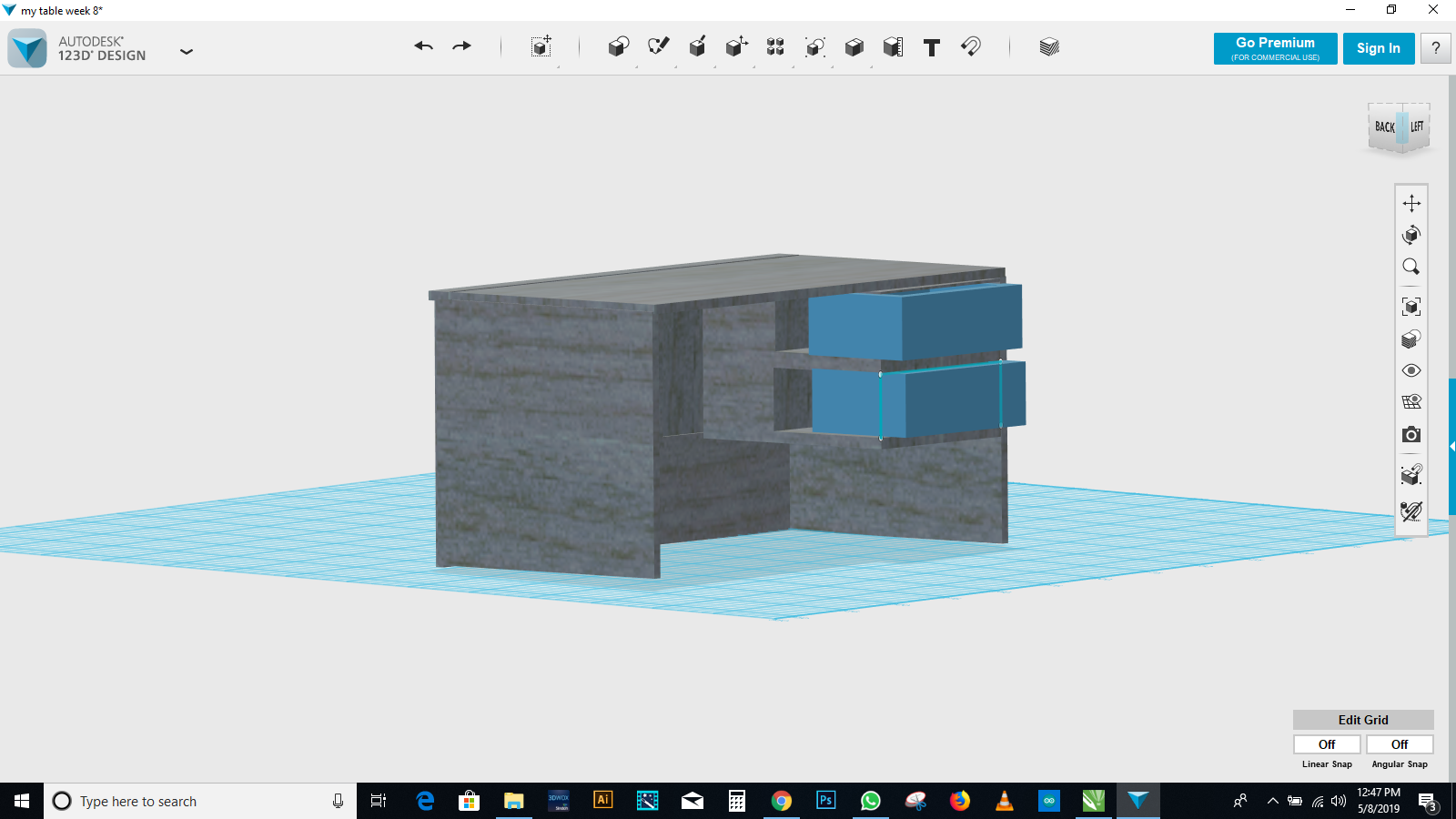This screenshot has height=819, width=1456.
Task: Select the Orbit navigation tool
Action: (x=1410, y=235)
